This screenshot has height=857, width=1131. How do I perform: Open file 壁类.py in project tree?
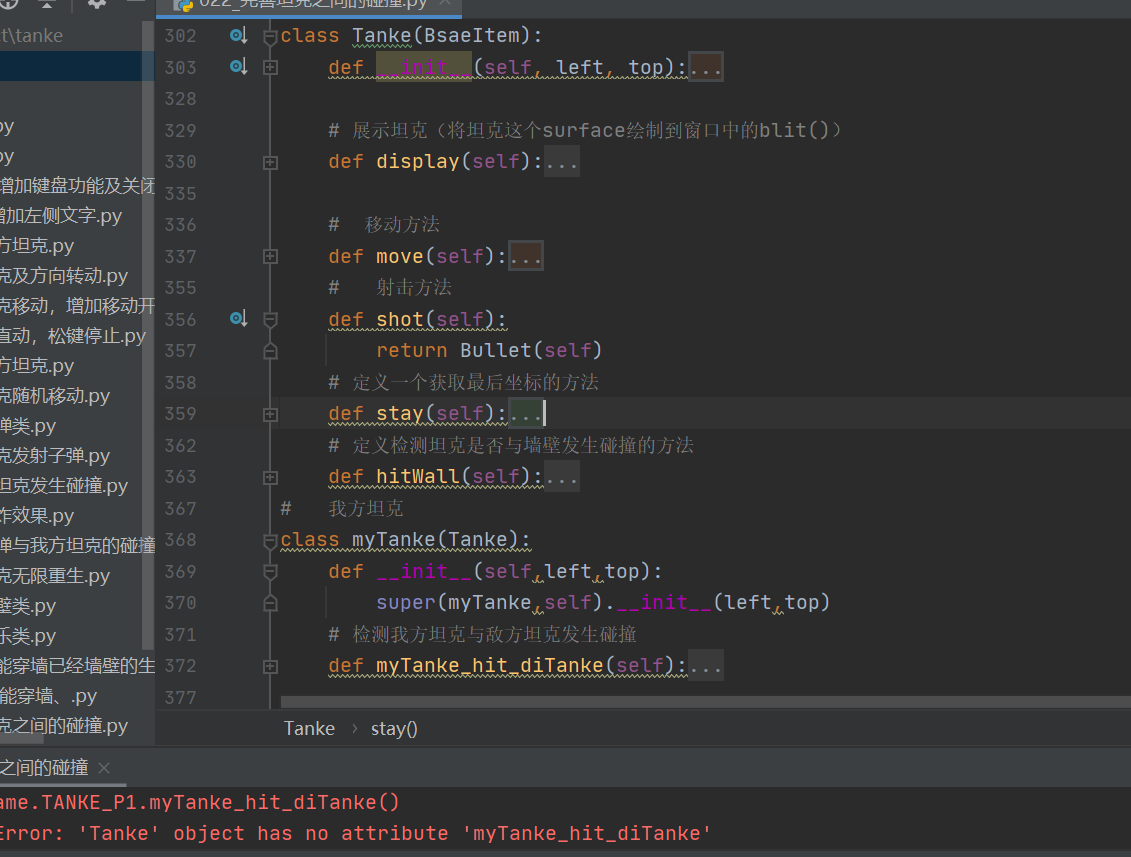[x=27, y=606]
